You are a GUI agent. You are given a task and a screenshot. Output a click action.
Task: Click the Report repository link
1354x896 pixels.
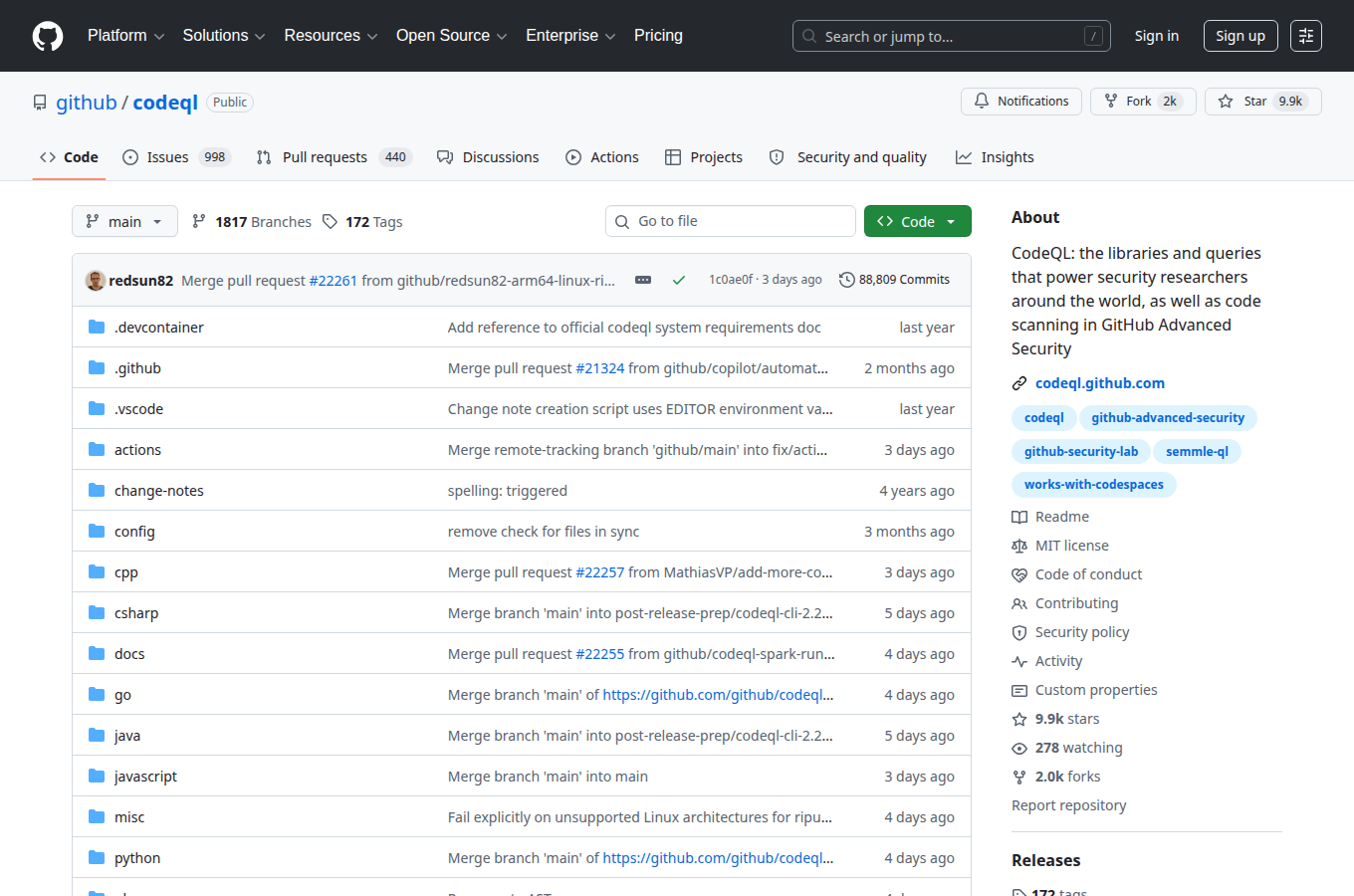tap(1069, 805)
